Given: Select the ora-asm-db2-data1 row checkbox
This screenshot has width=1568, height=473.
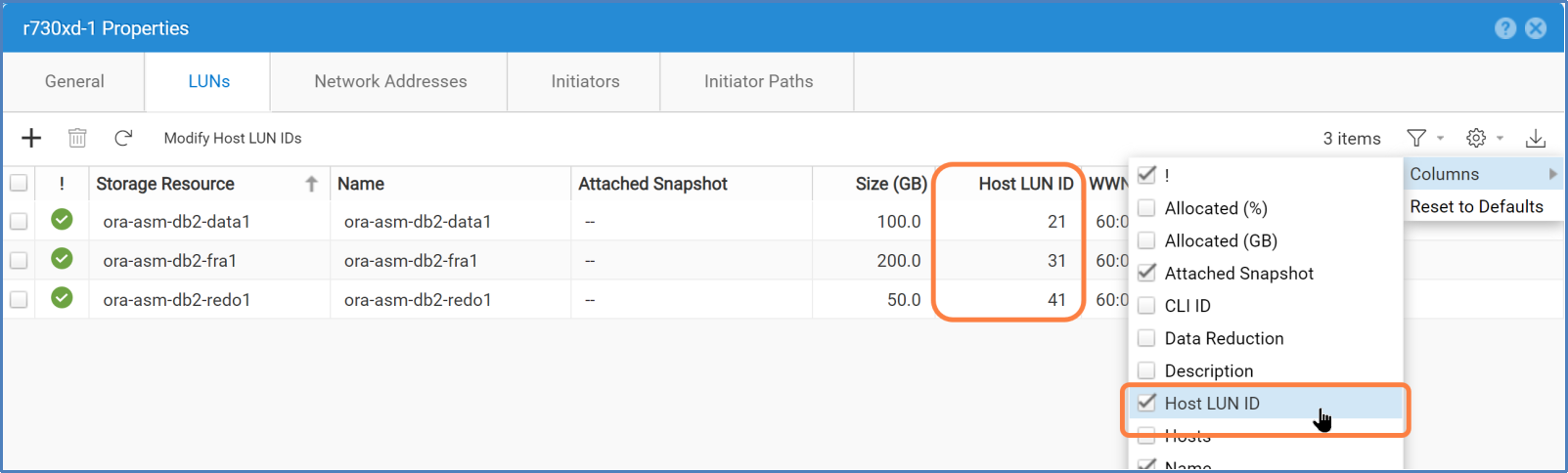Looking at the screenshot, I should [19, 221].
